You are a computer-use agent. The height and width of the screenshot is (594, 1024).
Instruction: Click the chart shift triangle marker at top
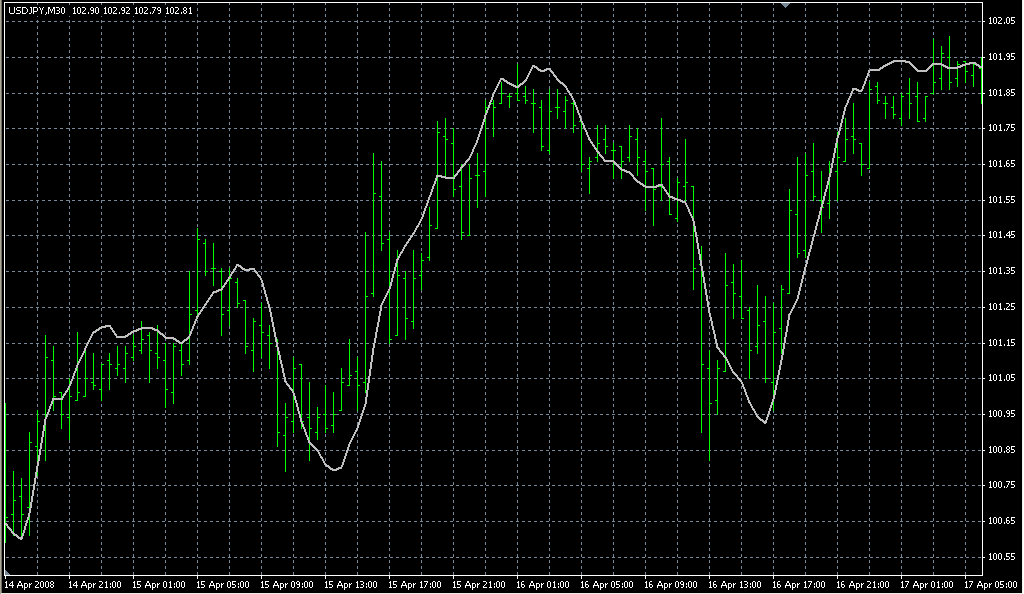[x=786, y=5]
